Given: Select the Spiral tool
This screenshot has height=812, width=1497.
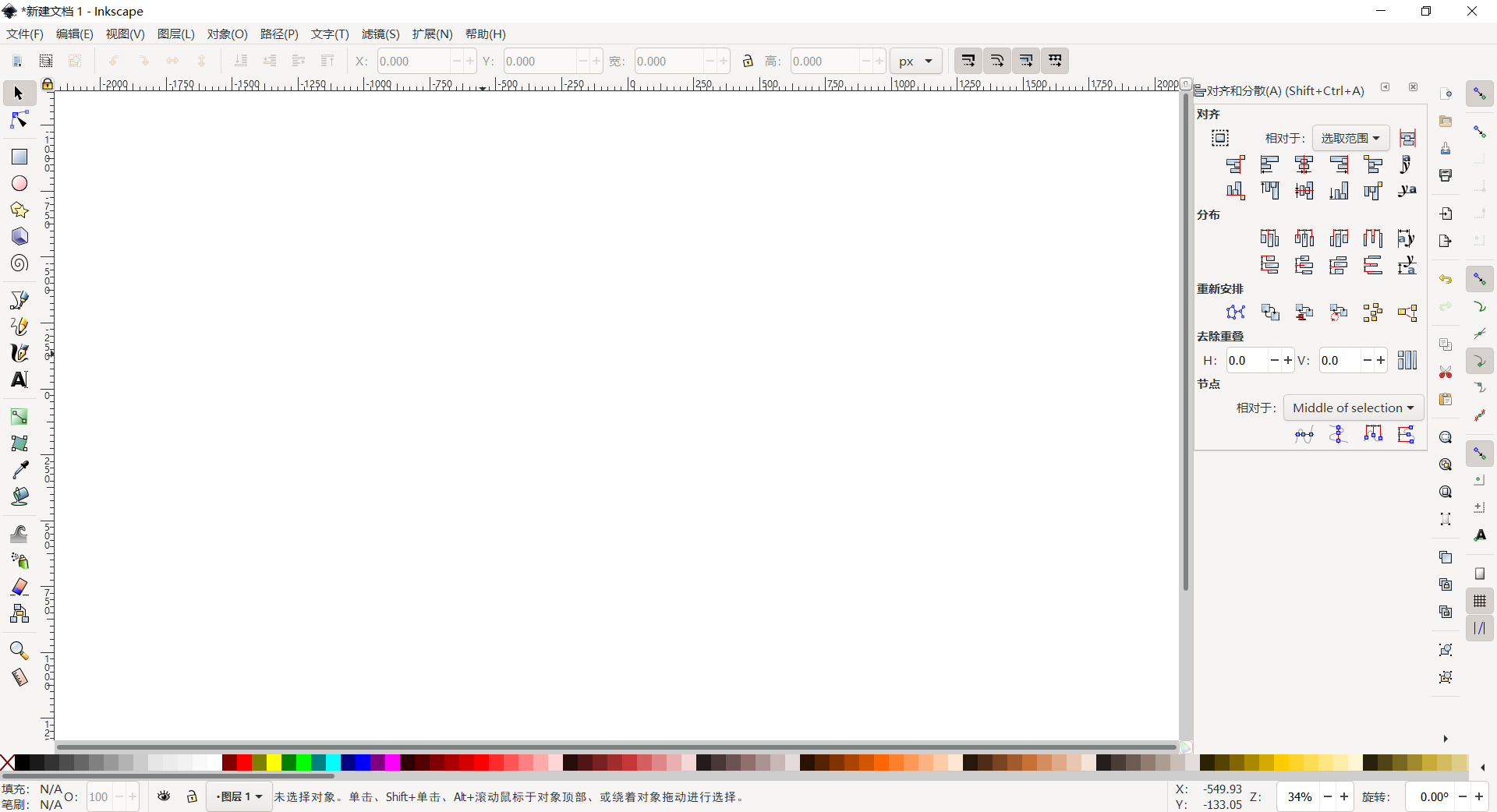Looking at the screenshot, I should click(x=18, y=263).
